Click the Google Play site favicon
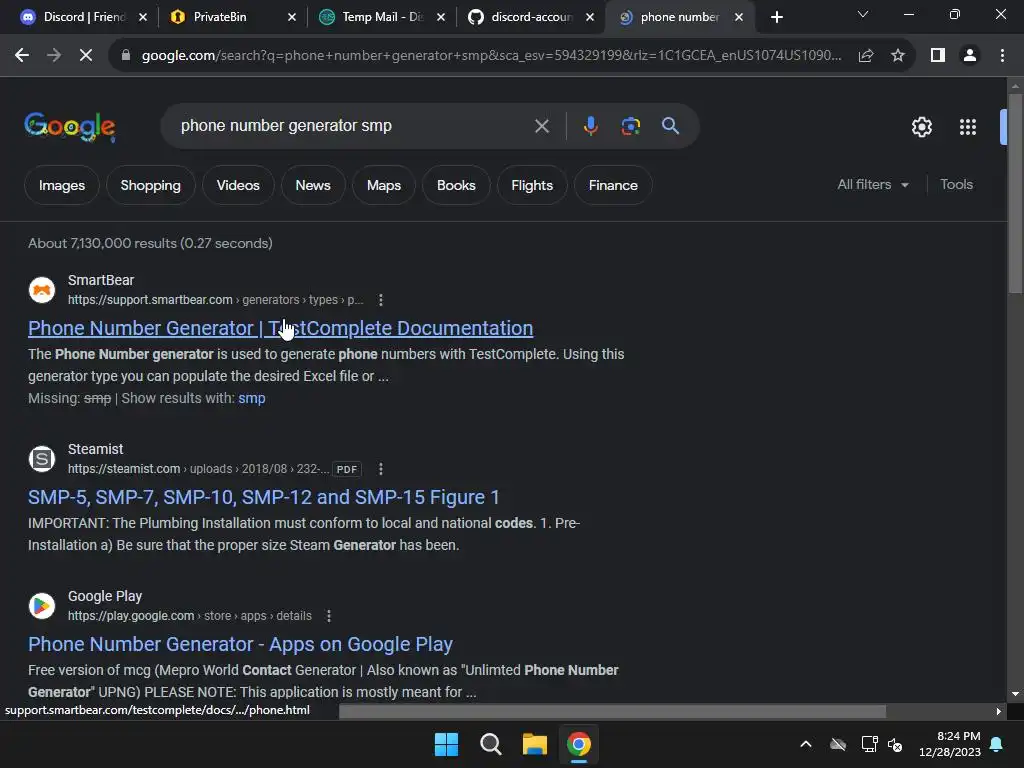This screenshot has height=768, width=1024. pyautogui.click(x=42, y=606)
